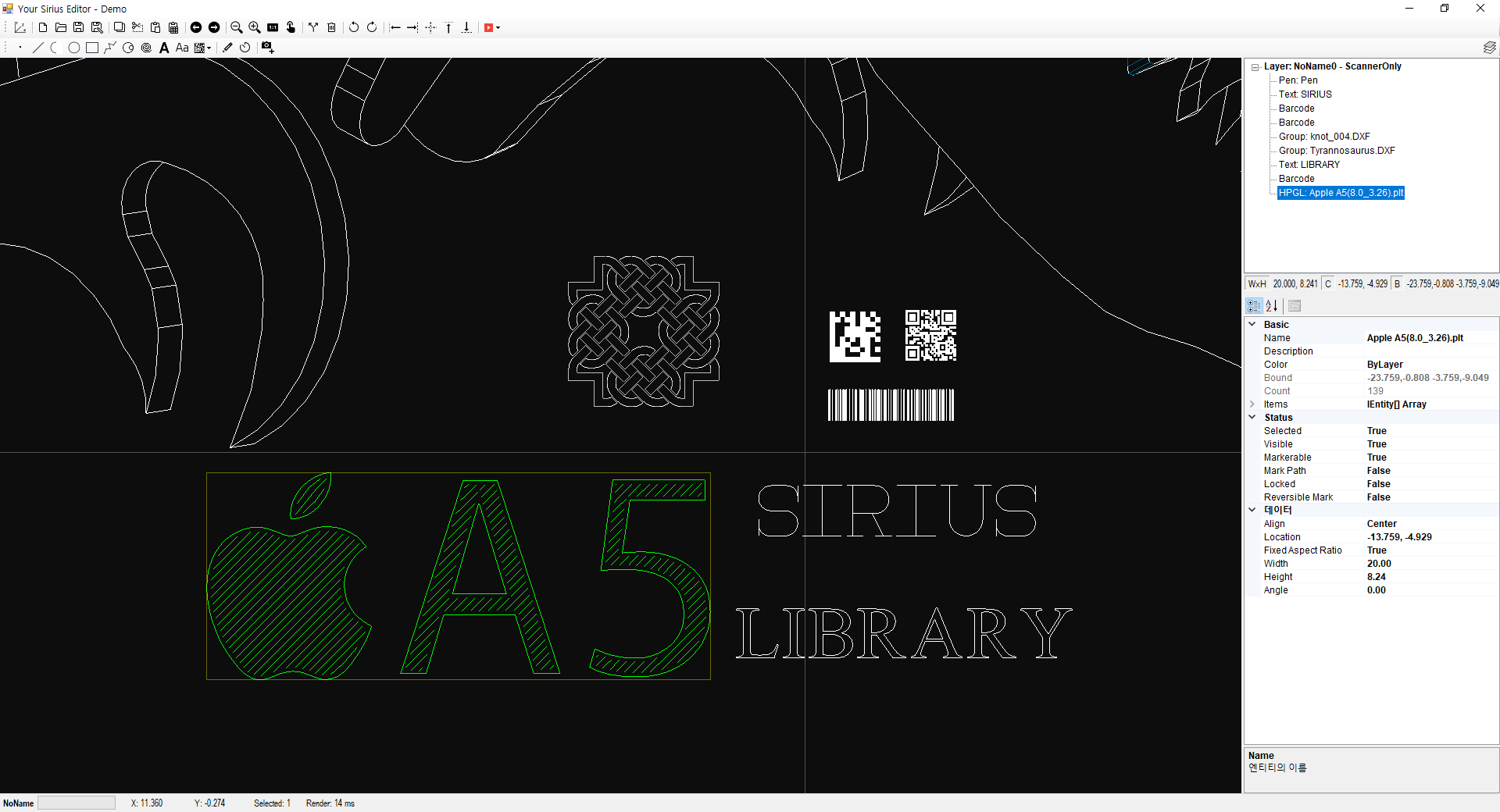1500x812 pixels.
Task: Select the Line drawing tool
Action: pyautogui.click(x=37, y=48)
